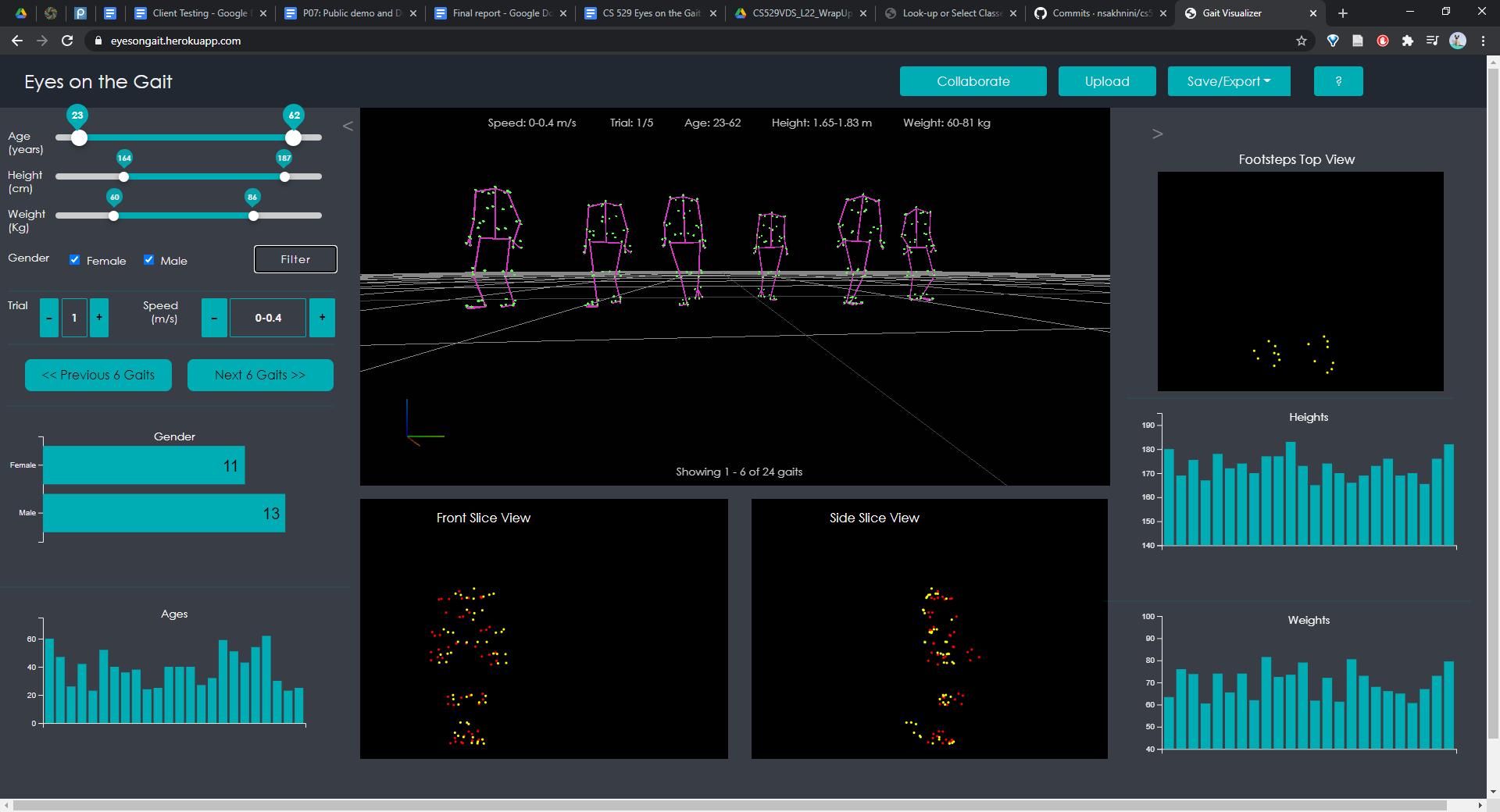1500x812 pixels.
Task: Click the red circular extension icon
Action: click(x=1383, y=41)
